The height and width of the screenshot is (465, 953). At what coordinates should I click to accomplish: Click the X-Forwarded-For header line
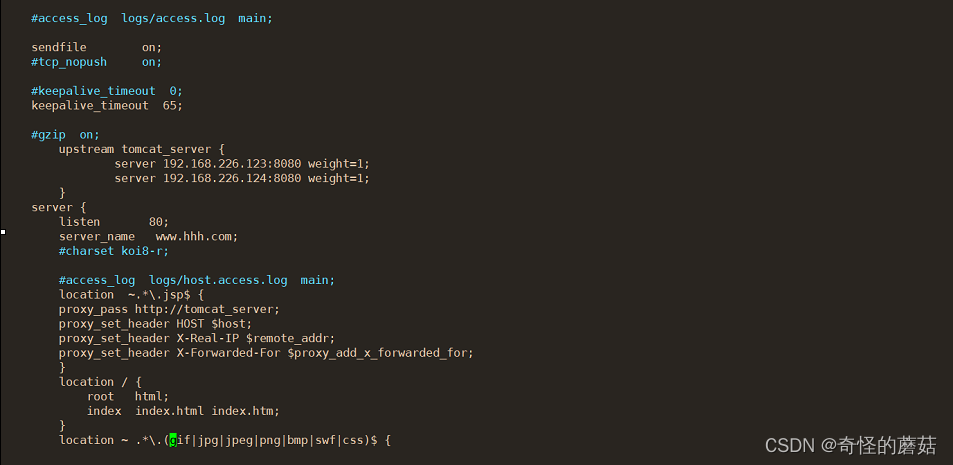265,352
